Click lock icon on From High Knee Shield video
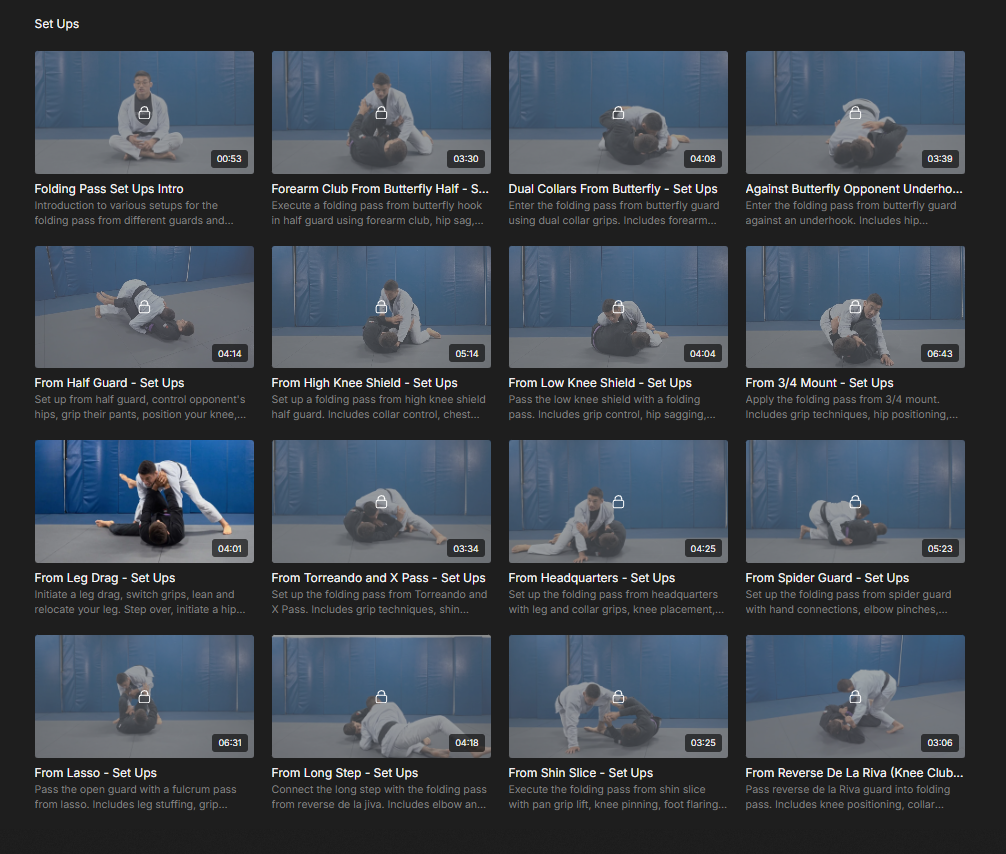This screenshot has height=854, width=1006. click(x=381, y=307)
